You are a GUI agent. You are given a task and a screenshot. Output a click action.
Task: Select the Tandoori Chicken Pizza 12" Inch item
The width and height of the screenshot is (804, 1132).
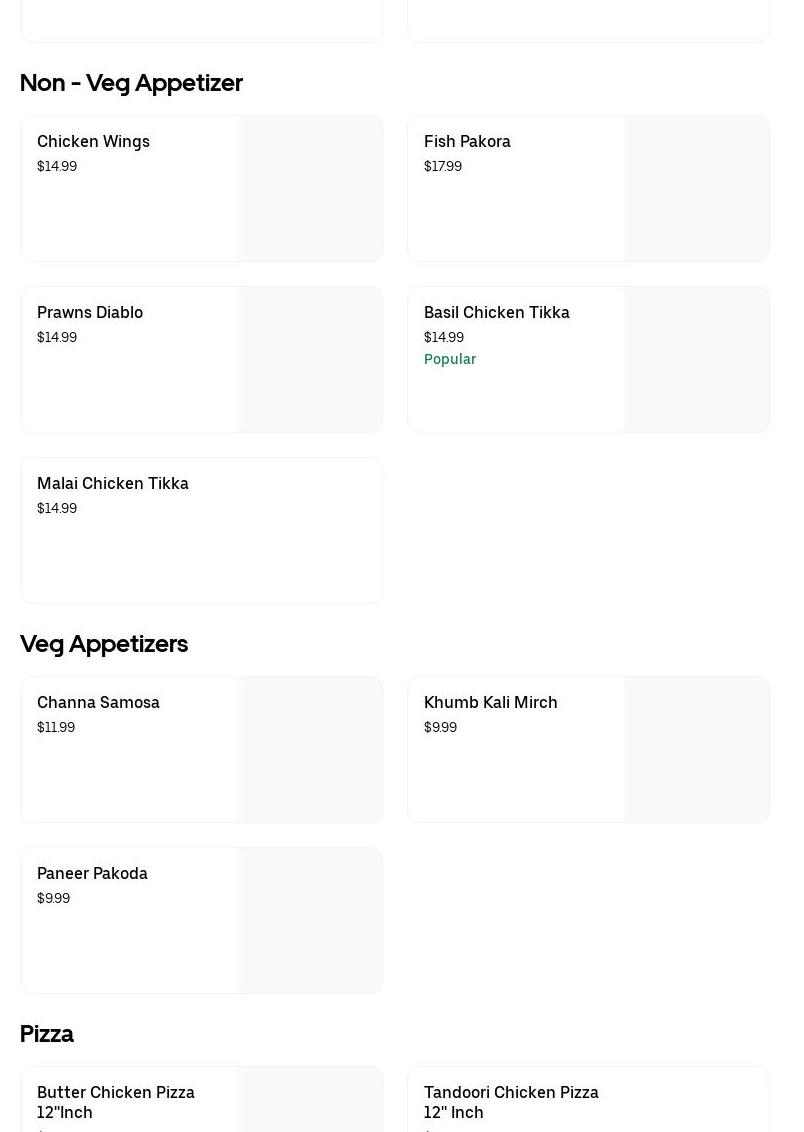coord(511,1102)
